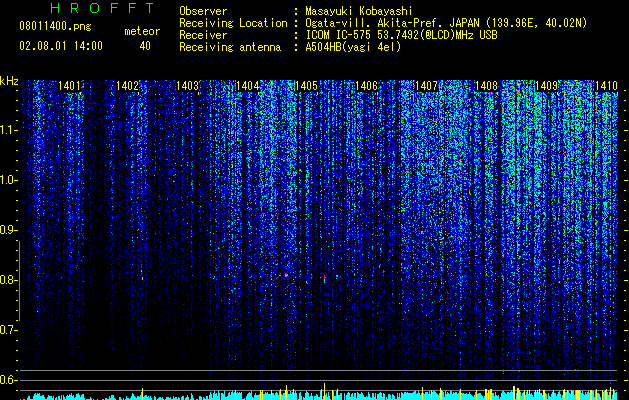The height and width of the screenshot is (400, 629).
Task: Click the 1404 time marker
Action: [x=248, y=86]
